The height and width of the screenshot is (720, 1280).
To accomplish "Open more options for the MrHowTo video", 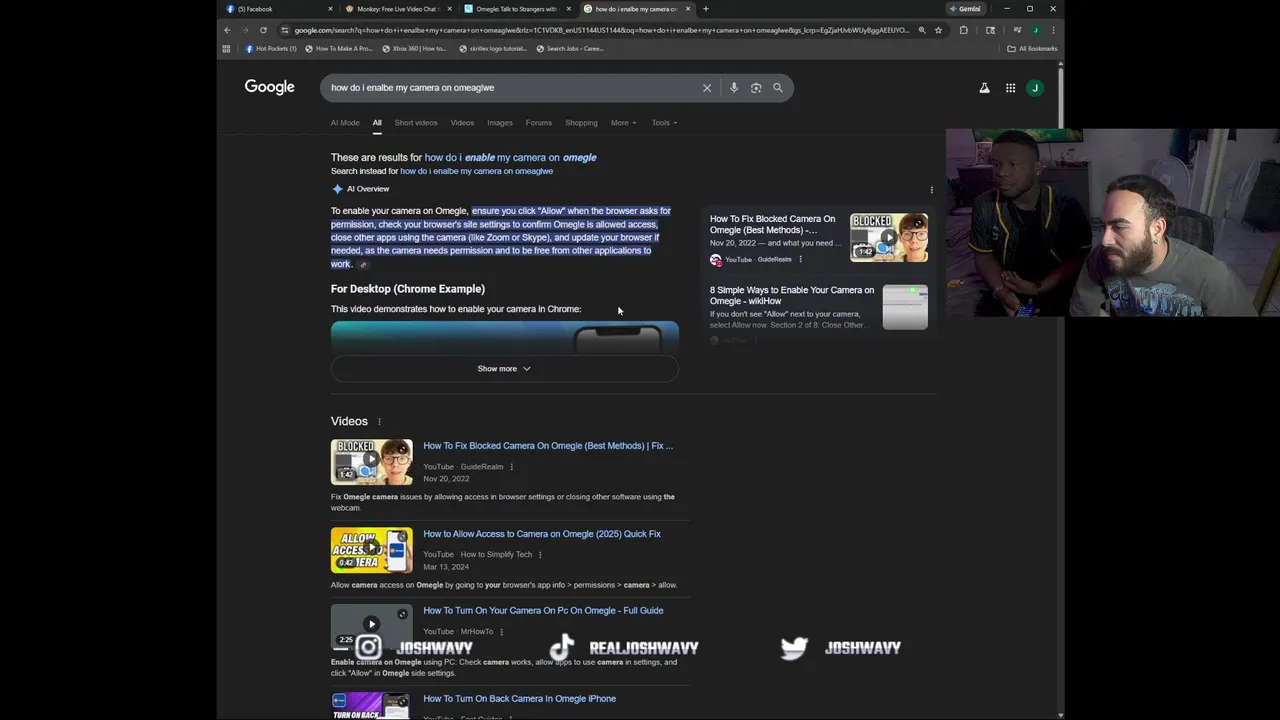I will click(501, 632).
